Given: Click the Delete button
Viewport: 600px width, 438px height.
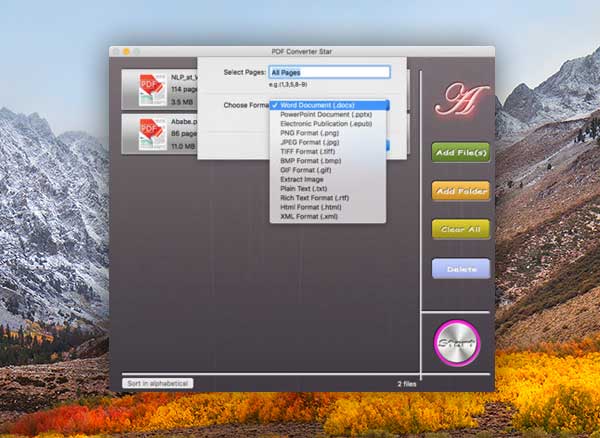Looking at the screenshot, I should point(461,269).
